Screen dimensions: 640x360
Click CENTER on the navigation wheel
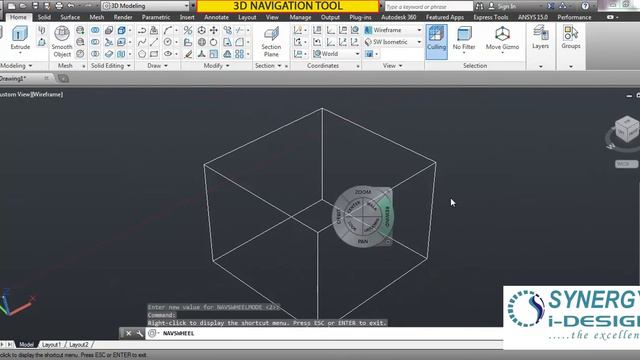coord(353,206)
